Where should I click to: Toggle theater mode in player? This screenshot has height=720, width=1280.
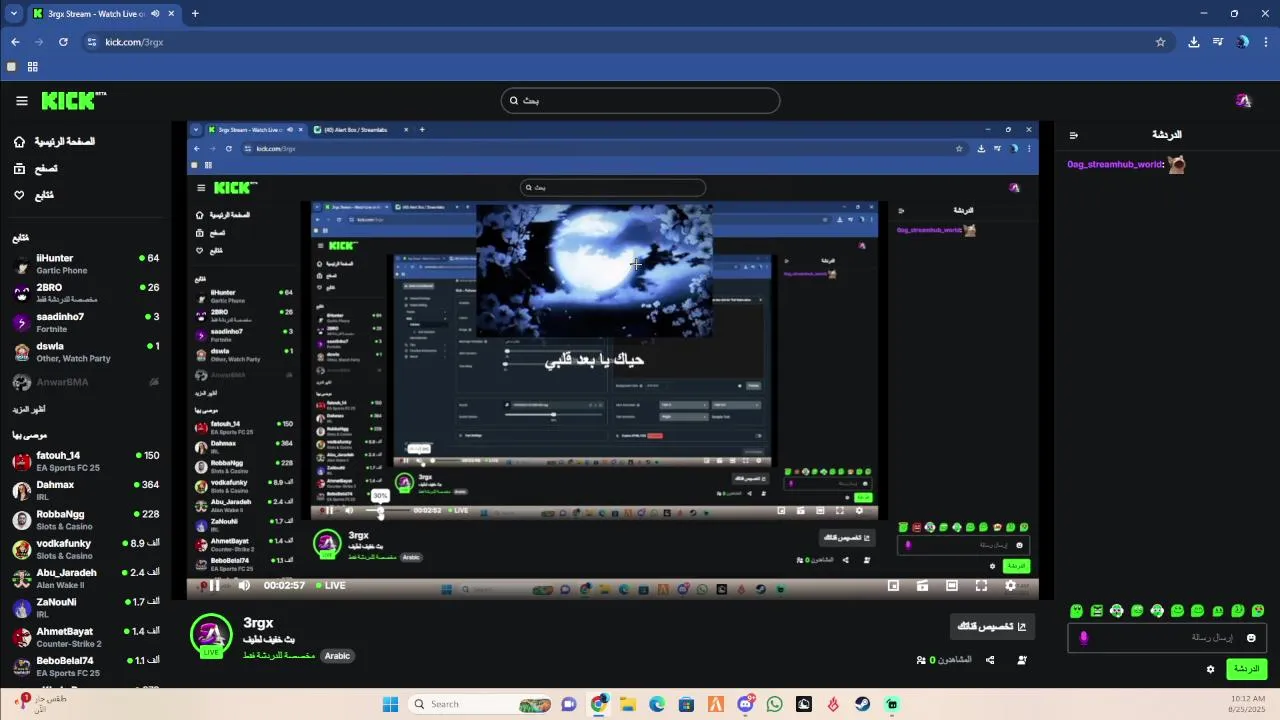(x=952, y=586)
